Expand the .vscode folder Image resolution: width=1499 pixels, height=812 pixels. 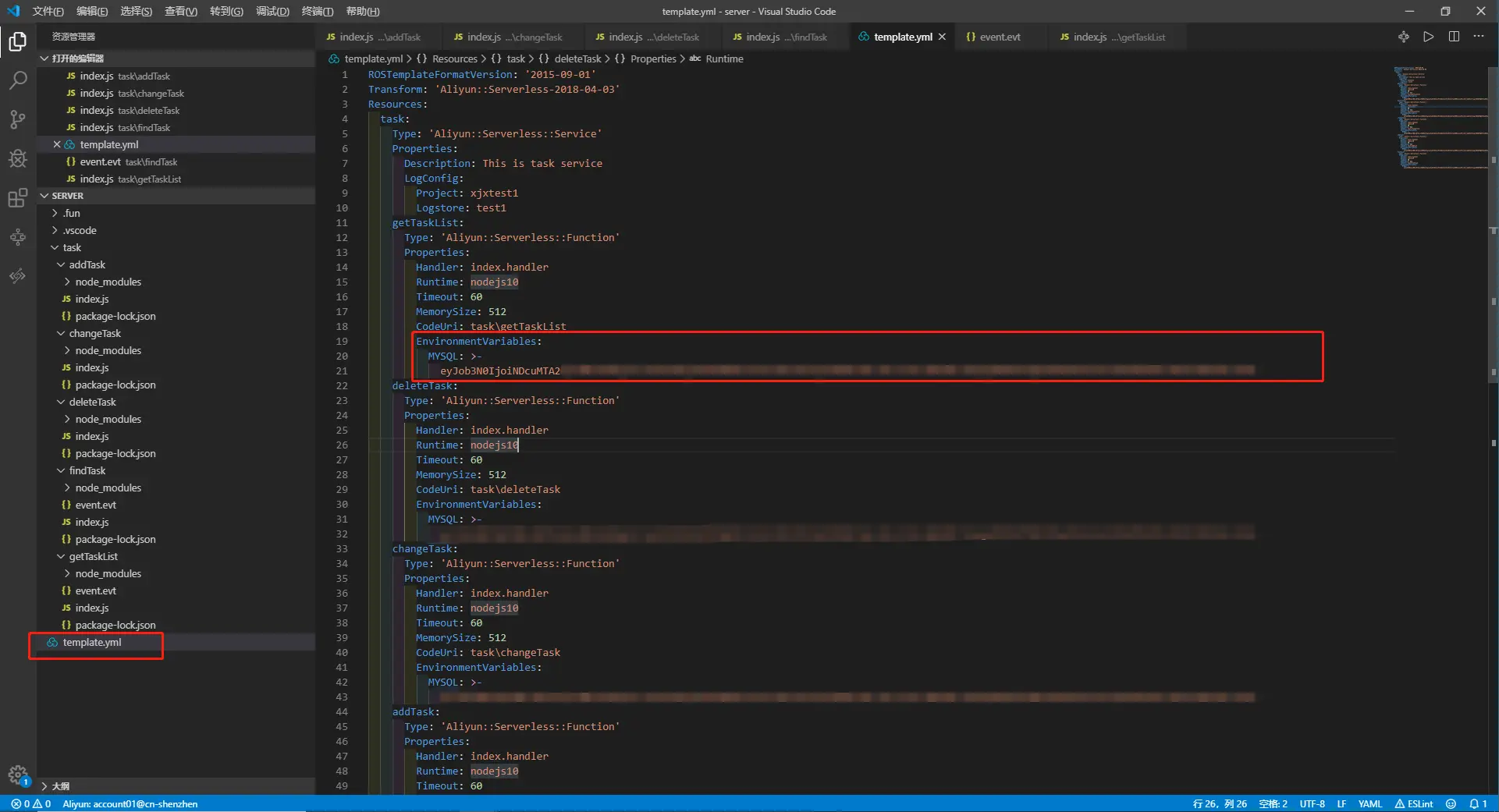tap(78, 230)
